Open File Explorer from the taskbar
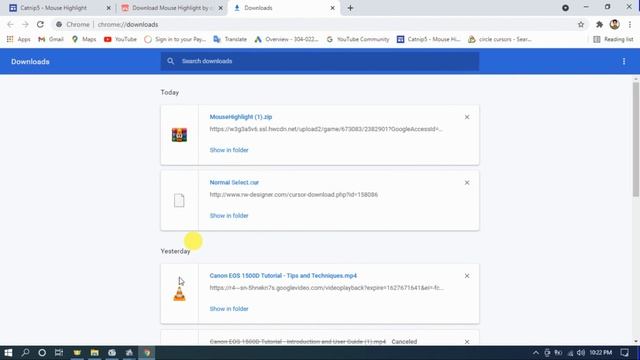The width and height of the screenshot is (640, 360). [94, 353]
